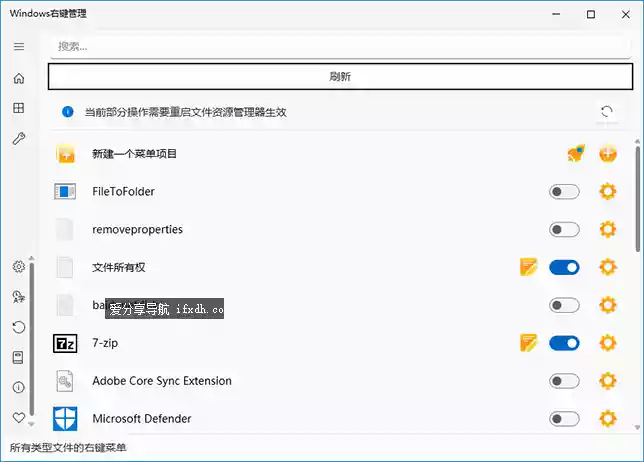Click the main list scroll down arrow
644x462 pixels.
[637, 428]
